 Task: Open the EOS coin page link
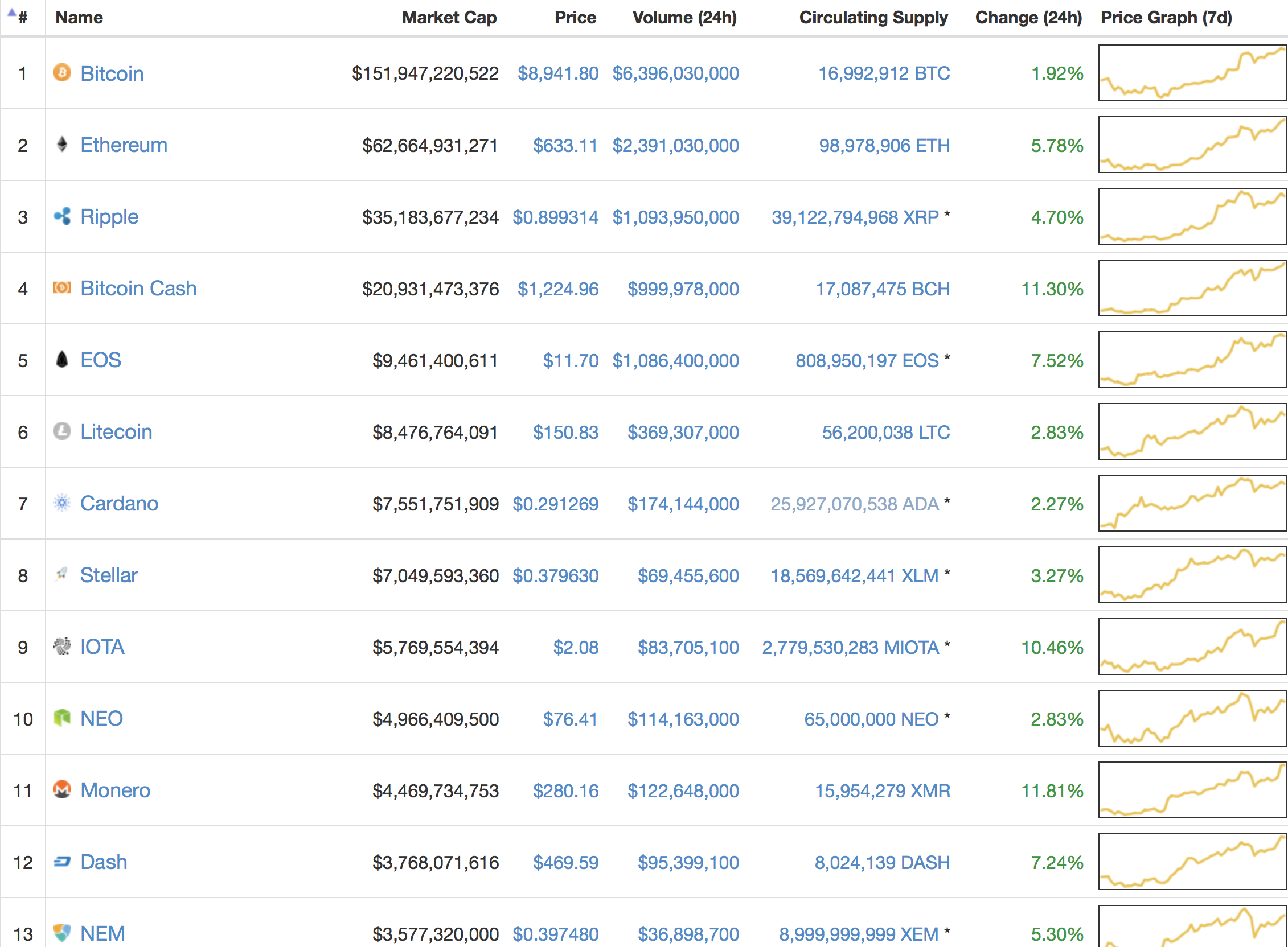[101, 360]
